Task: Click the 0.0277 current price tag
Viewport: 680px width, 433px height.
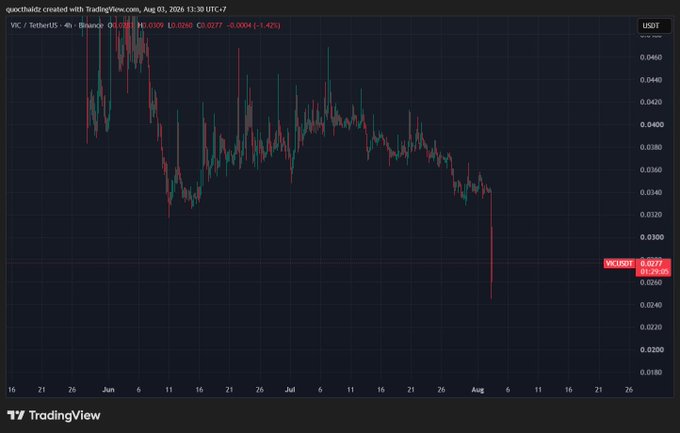Action: [x=653, y=263]
